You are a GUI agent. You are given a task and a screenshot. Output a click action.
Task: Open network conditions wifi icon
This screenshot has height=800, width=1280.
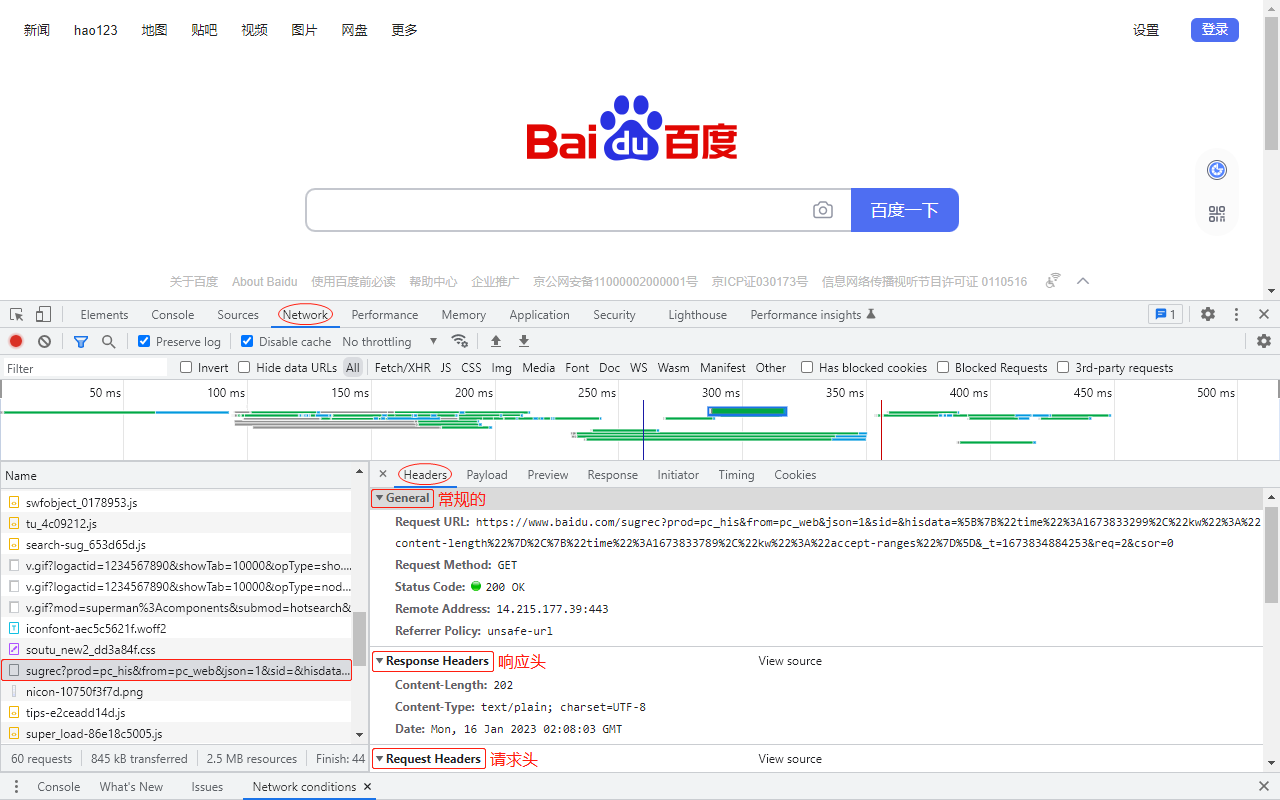click(x=460, y=341)
